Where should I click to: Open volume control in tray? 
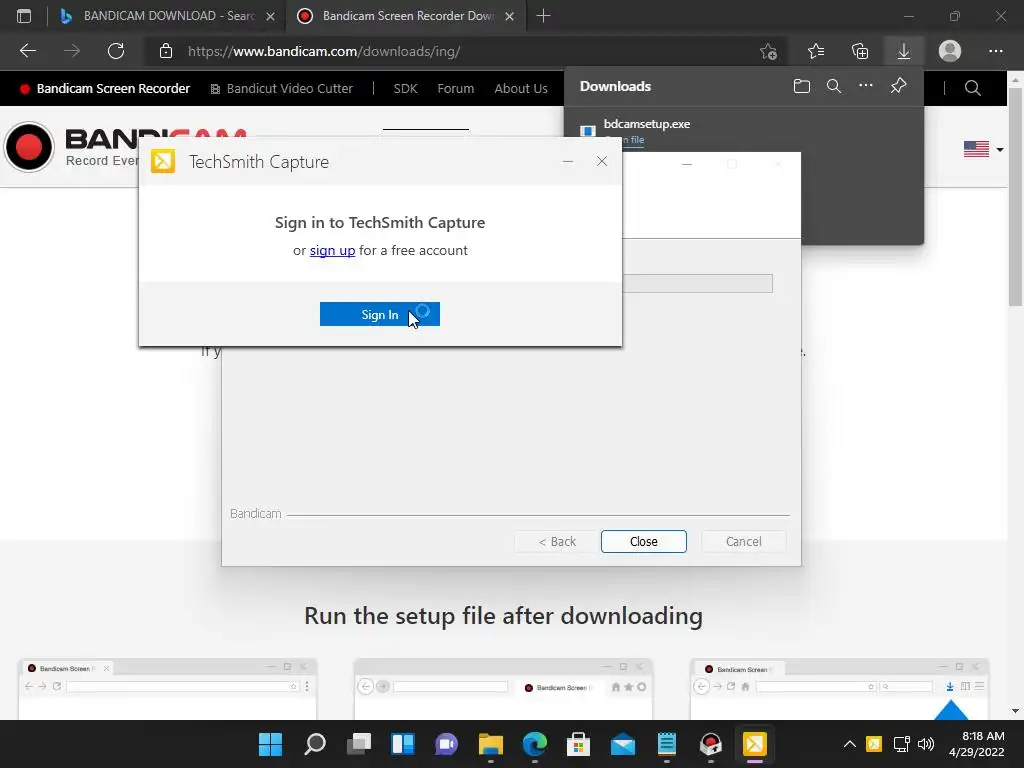pyautogui.click(x=926, y=744)
